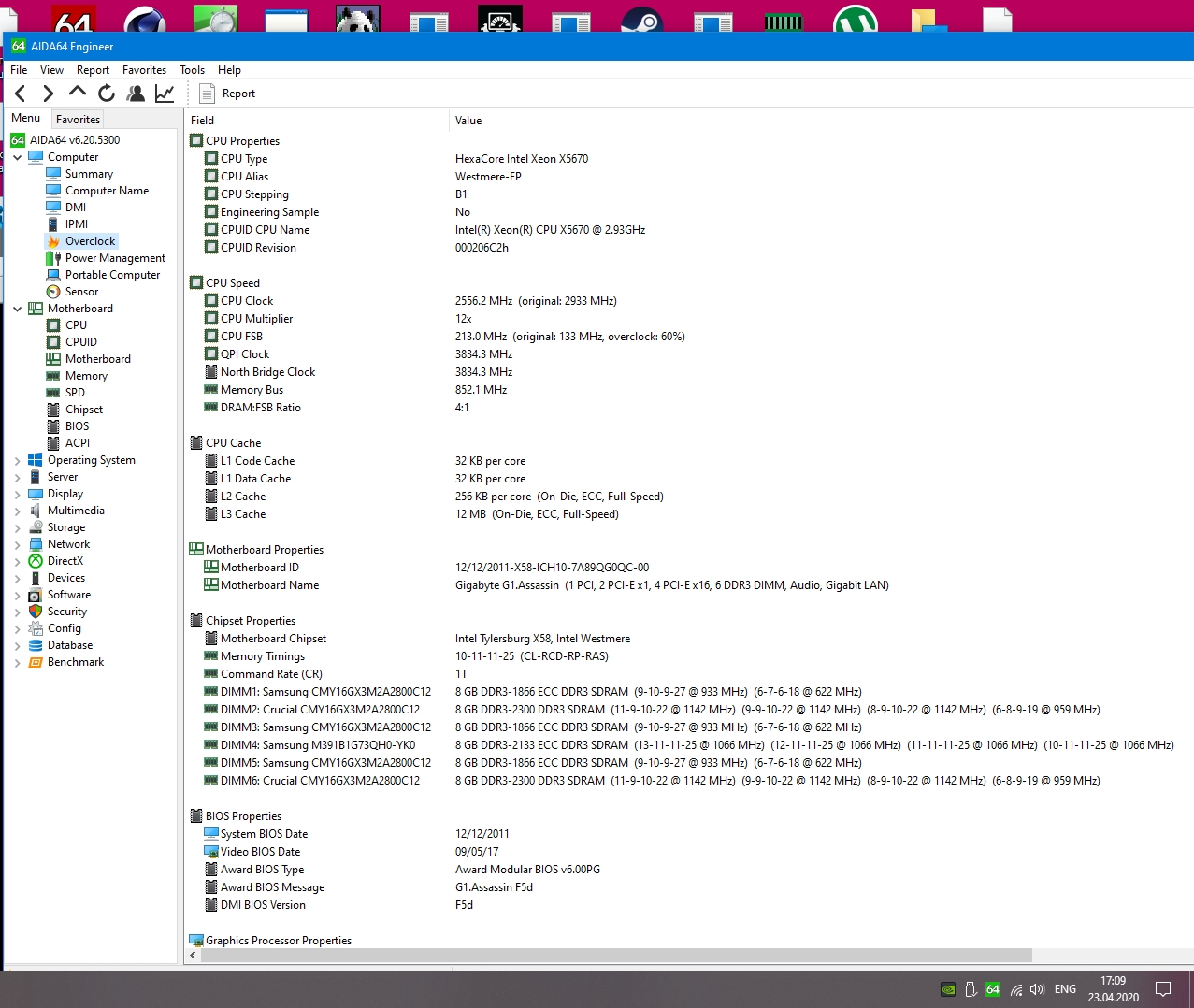Open the Favorites menu
Viewport: 1194px width, 1008px height.
144,70
